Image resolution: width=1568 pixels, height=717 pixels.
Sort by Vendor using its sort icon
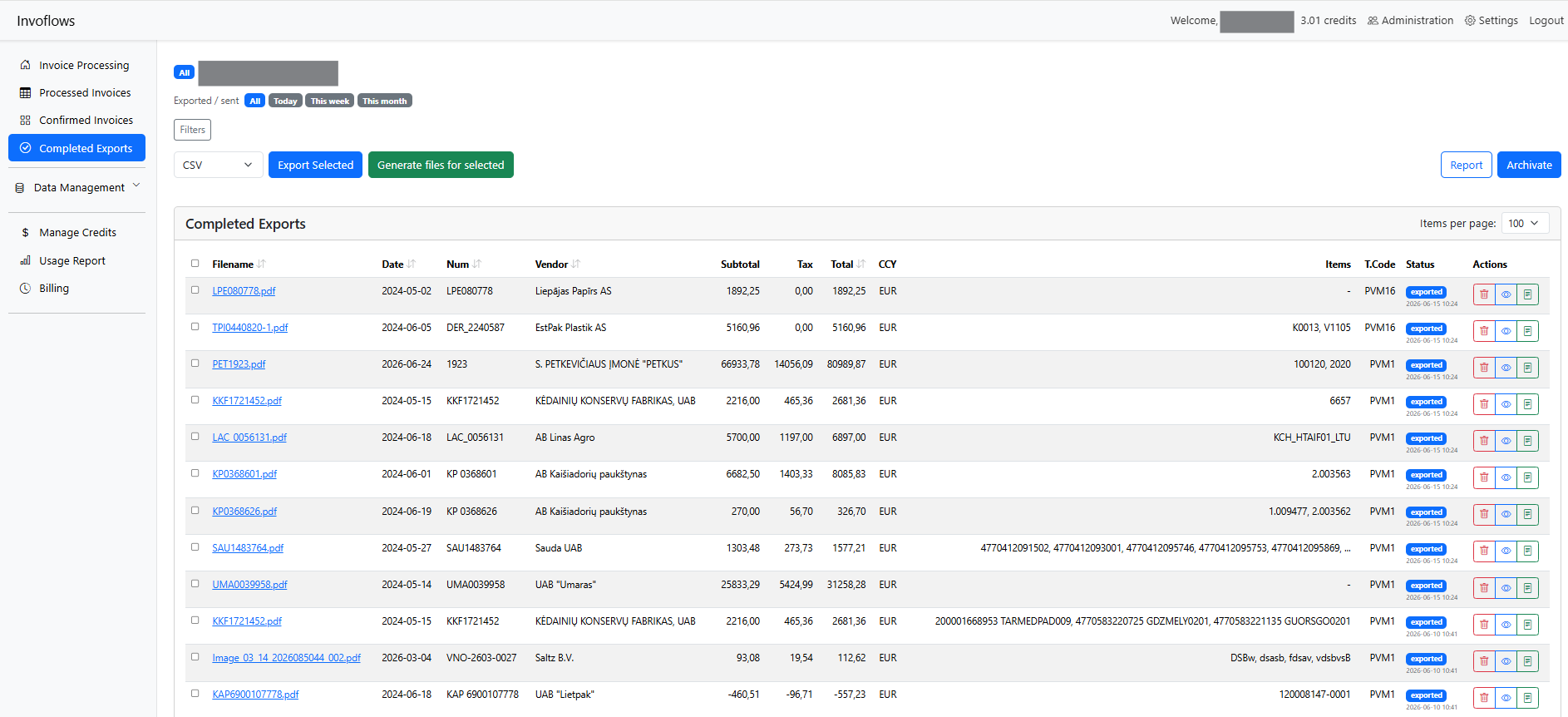[x=575, y=265]
